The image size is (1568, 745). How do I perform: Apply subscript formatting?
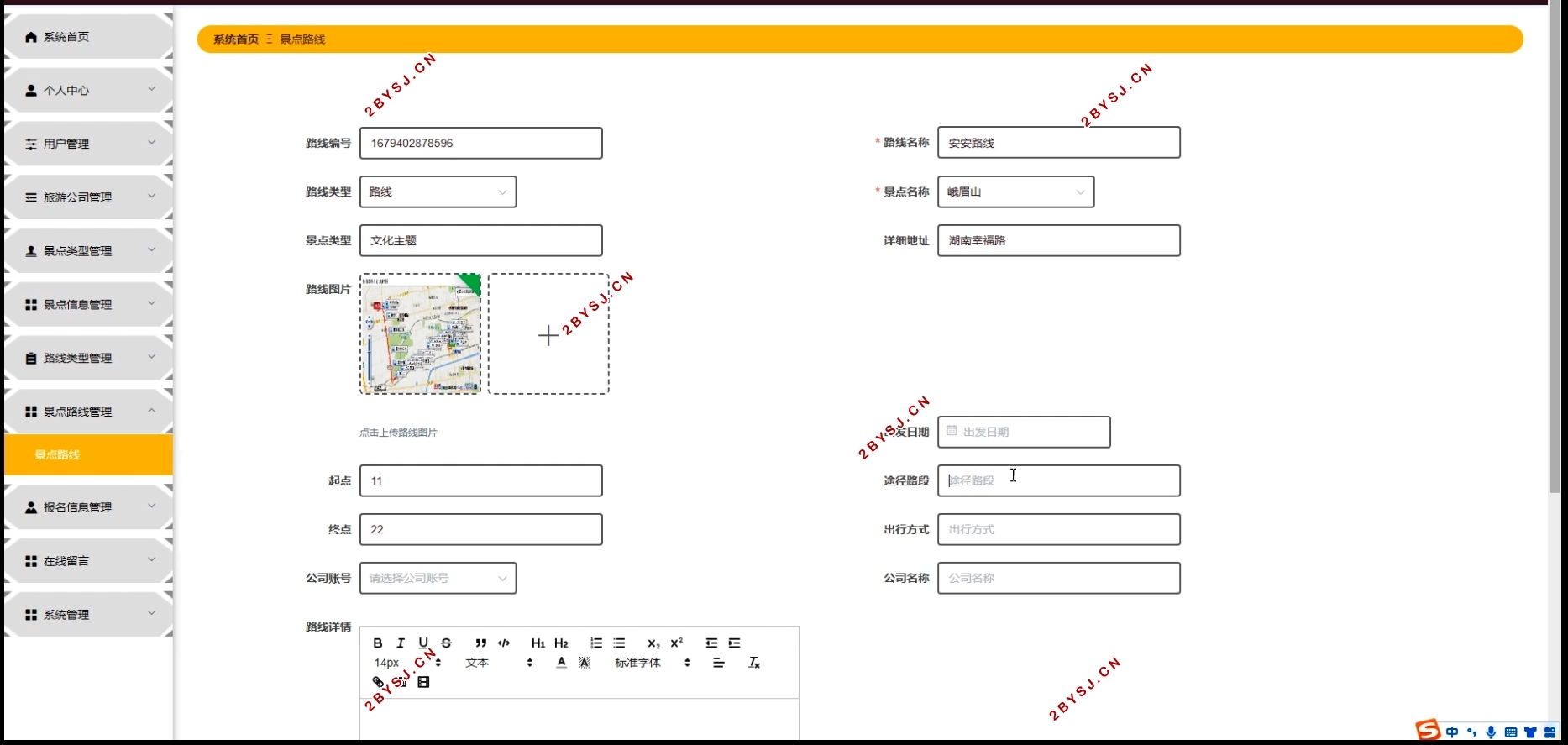point(653,643)
